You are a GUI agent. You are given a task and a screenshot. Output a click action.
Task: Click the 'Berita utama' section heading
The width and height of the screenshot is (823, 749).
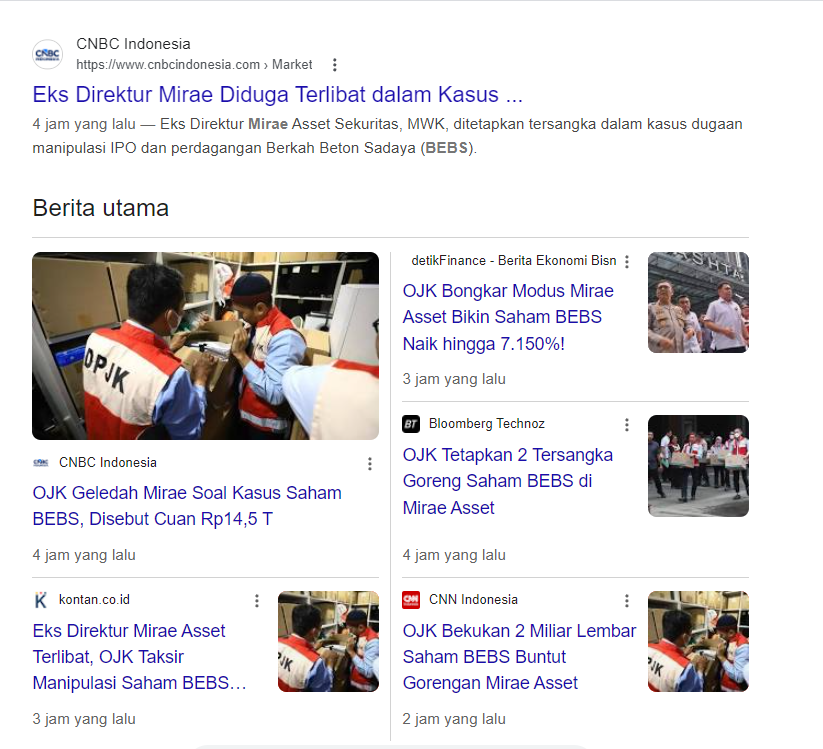coord(101,208)
